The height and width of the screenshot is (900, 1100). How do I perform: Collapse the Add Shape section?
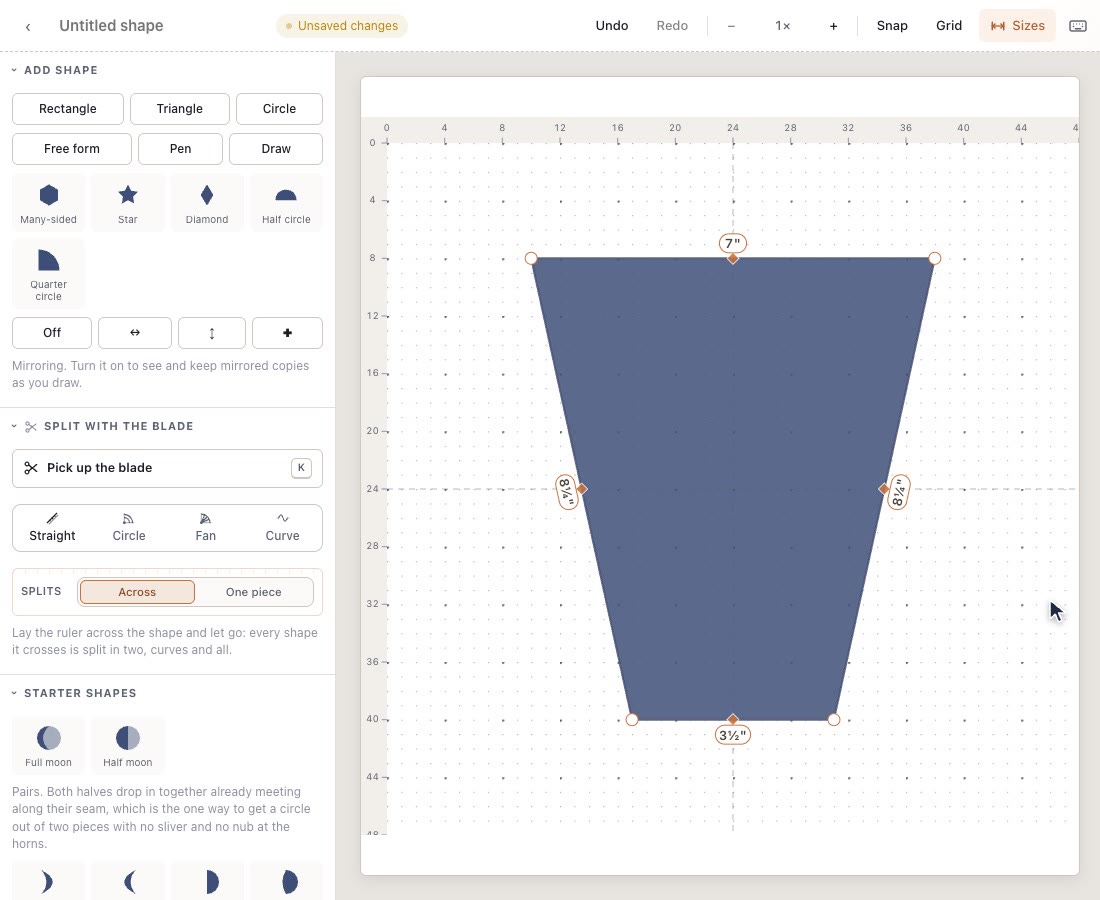55,70
